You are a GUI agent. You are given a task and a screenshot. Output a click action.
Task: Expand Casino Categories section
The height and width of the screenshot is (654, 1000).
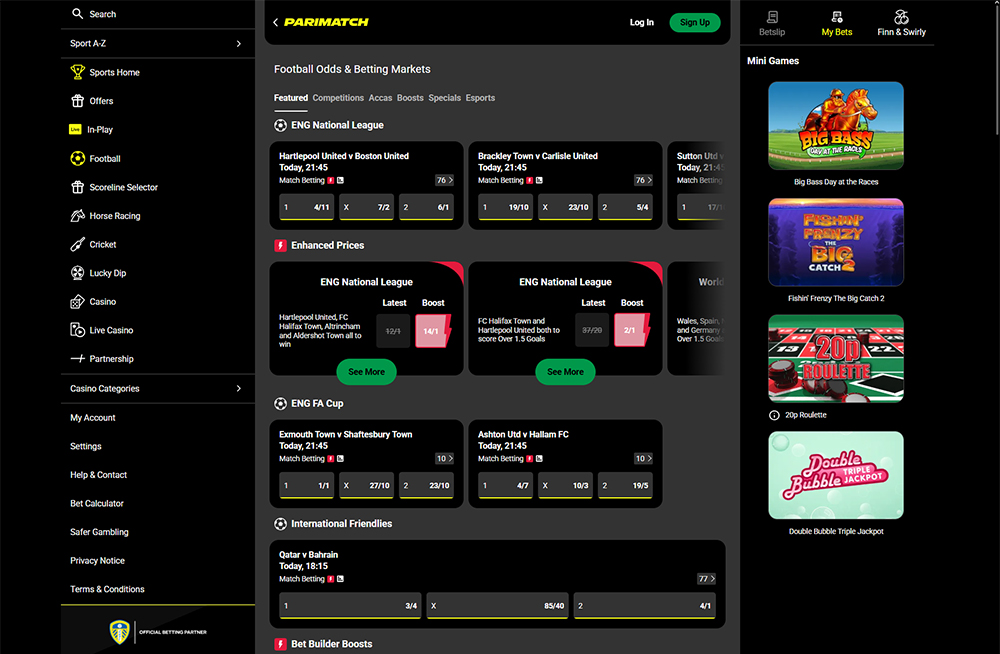(x=238, y=388)
